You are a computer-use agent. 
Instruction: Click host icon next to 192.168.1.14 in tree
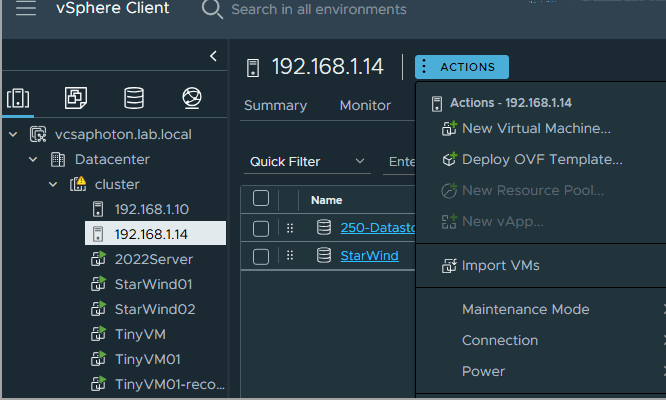[x=98, y=234]
